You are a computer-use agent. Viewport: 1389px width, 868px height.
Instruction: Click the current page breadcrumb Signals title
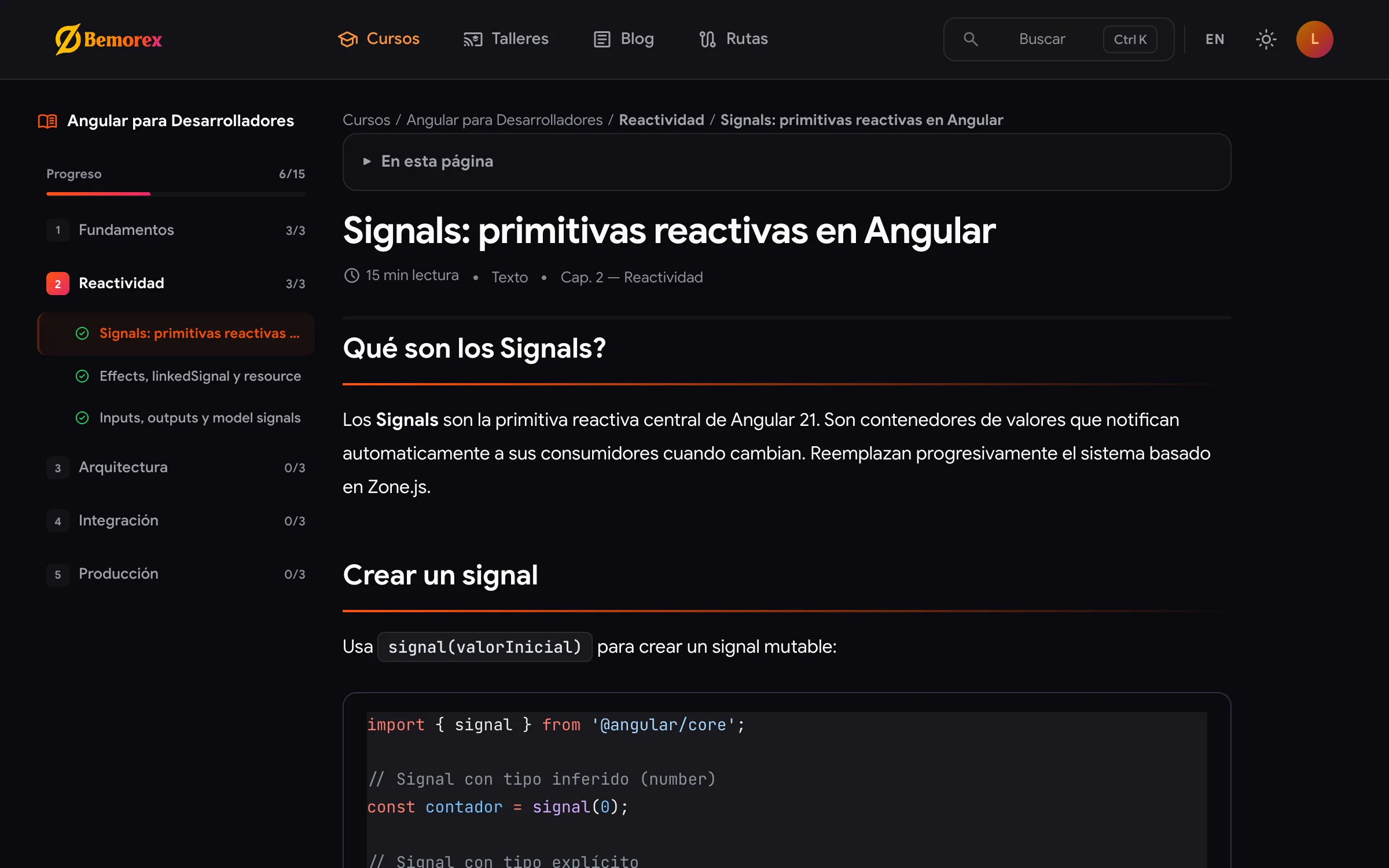[861, 120]
